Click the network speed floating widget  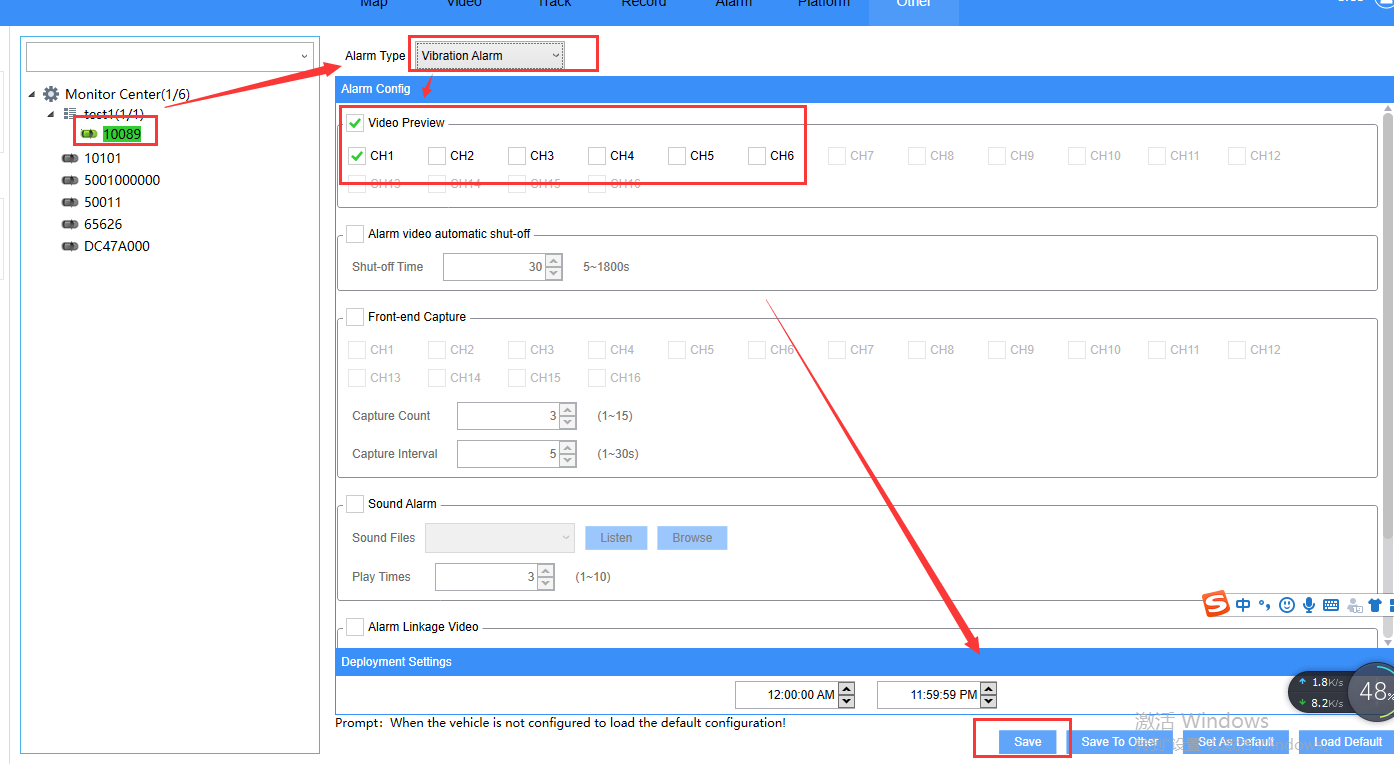tap(1320, 692)
